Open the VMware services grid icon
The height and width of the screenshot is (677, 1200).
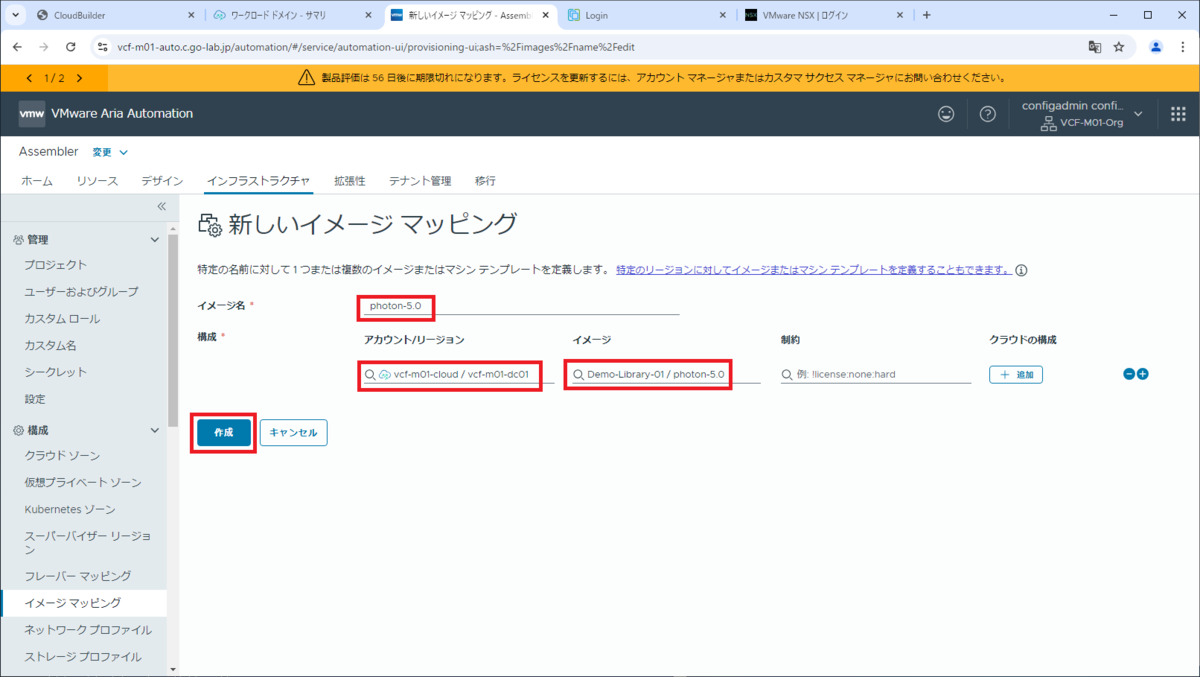[x=1178, y=114]
